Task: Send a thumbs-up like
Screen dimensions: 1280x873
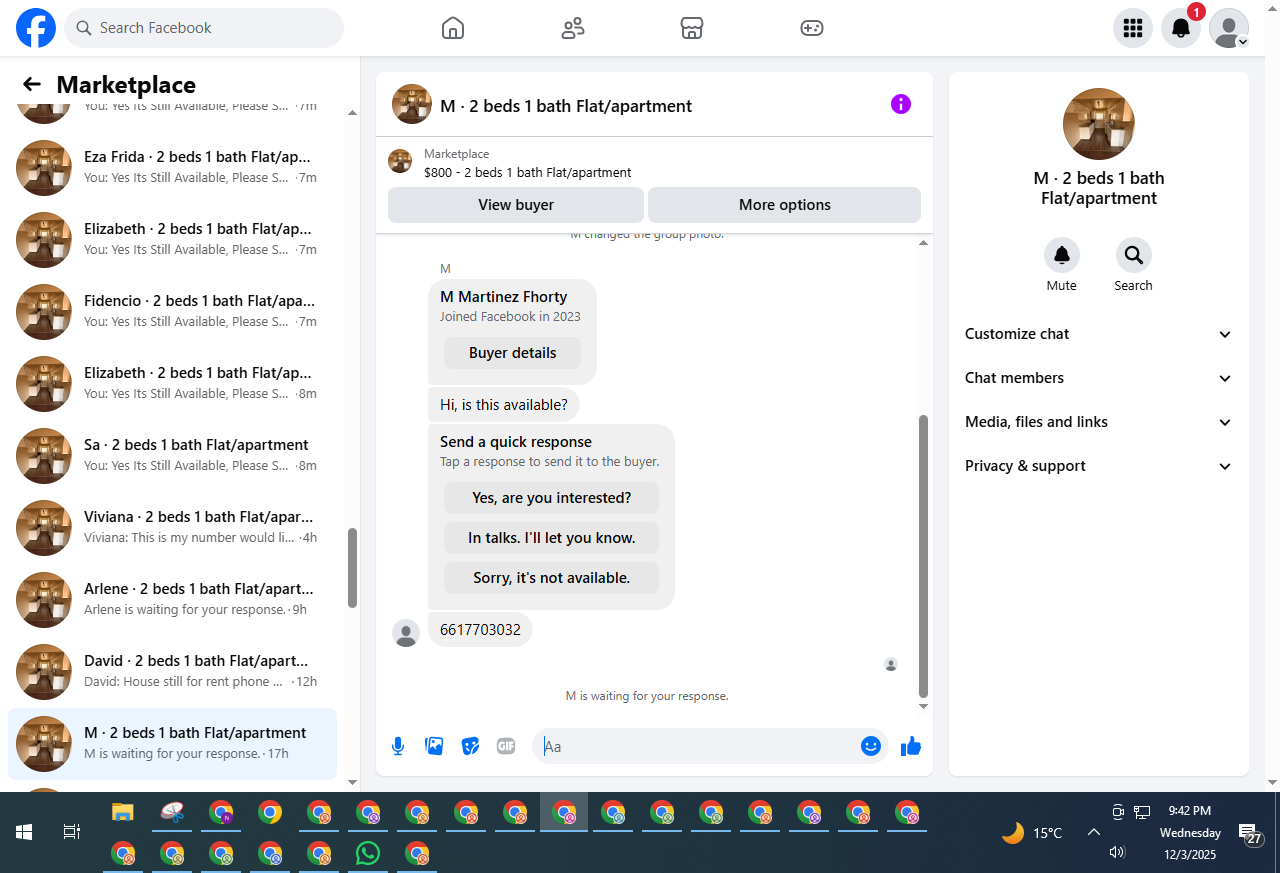Action: (x=911, y=746)
